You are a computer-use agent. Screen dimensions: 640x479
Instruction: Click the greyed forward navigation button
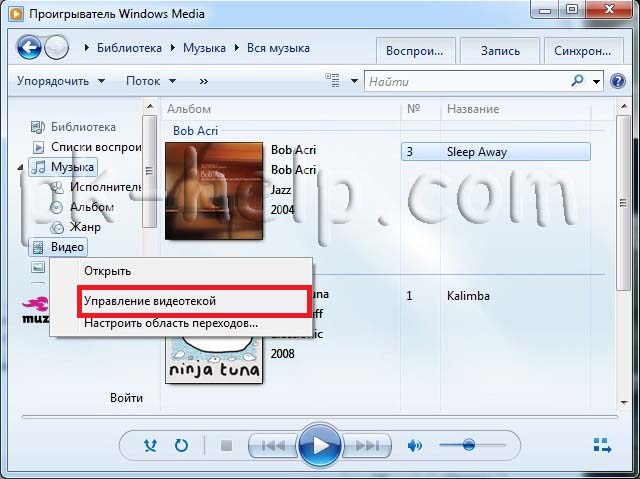click(x=56, y=48)
